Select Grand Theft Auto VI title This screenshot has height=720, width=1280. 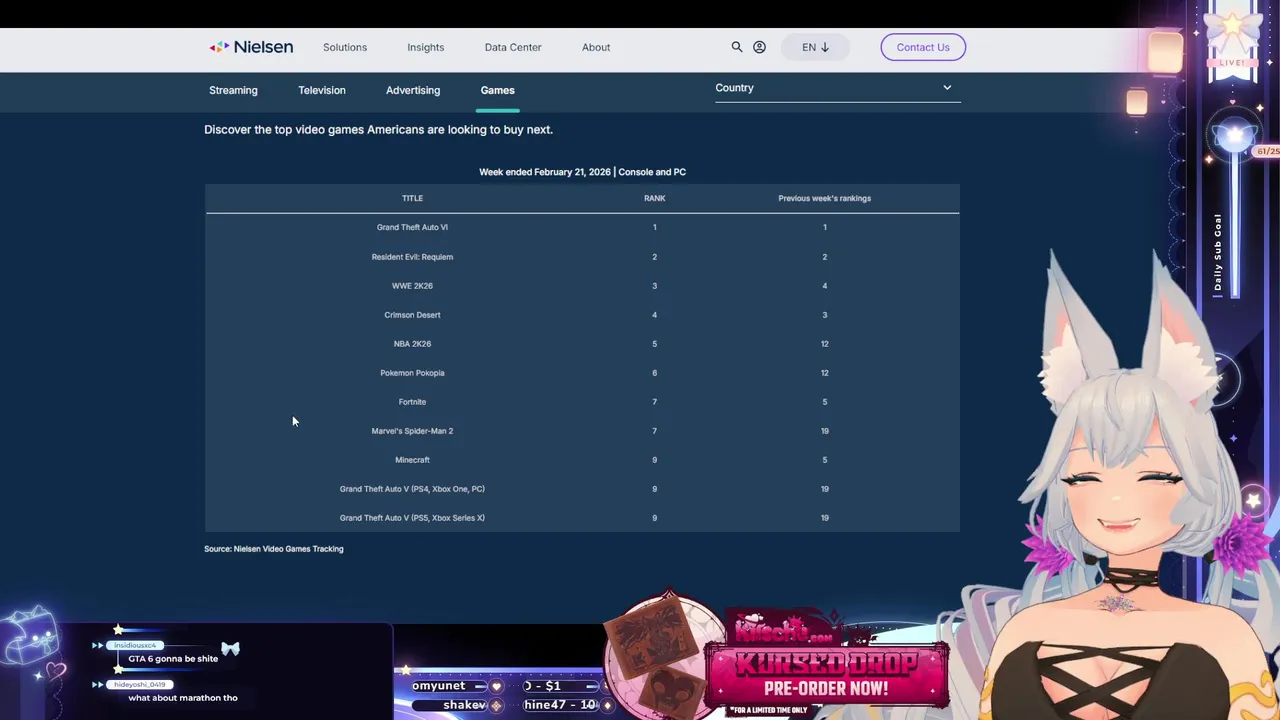tap(412, 227)
